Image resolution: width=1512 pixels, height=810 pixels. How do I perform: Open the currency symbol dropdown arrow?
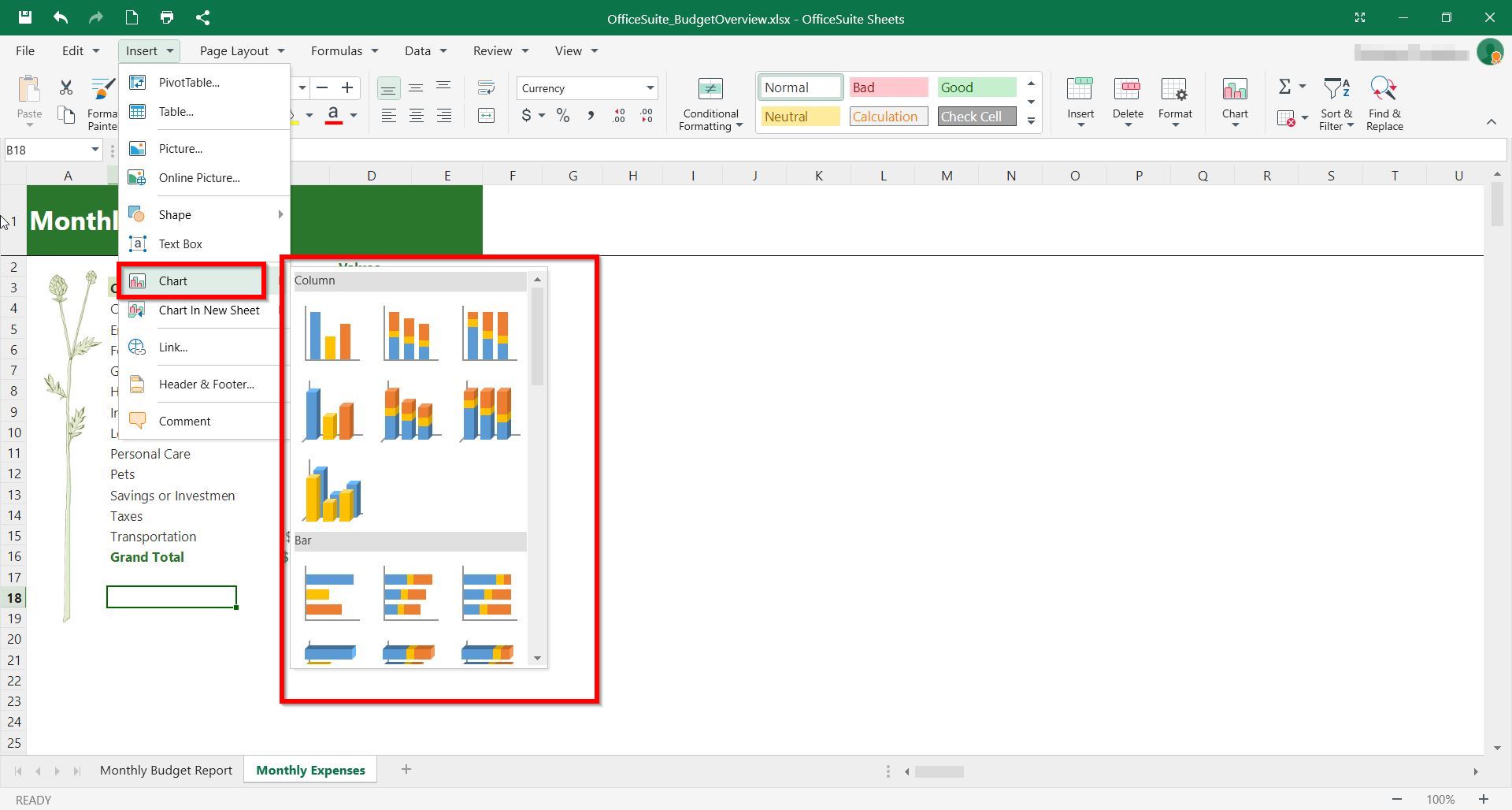542,116
